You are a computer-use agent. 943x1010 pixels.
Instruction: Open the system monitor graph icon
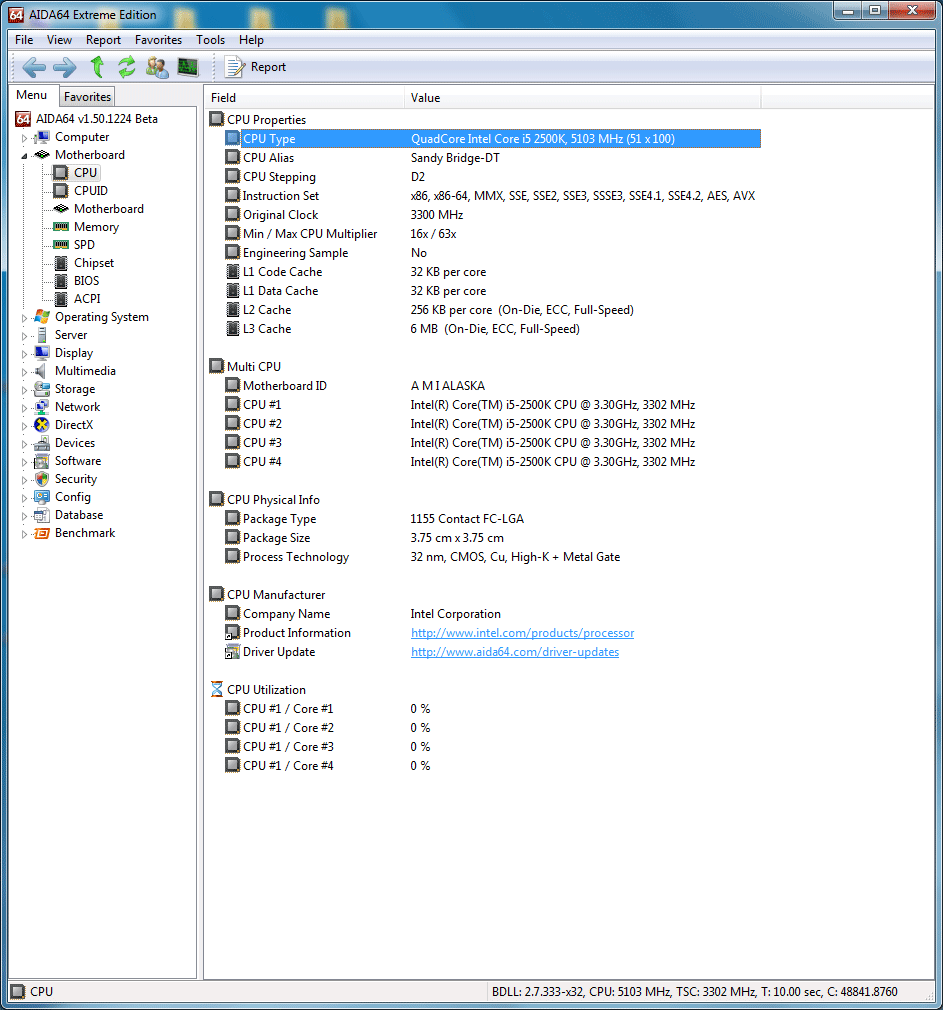point(187,67)
